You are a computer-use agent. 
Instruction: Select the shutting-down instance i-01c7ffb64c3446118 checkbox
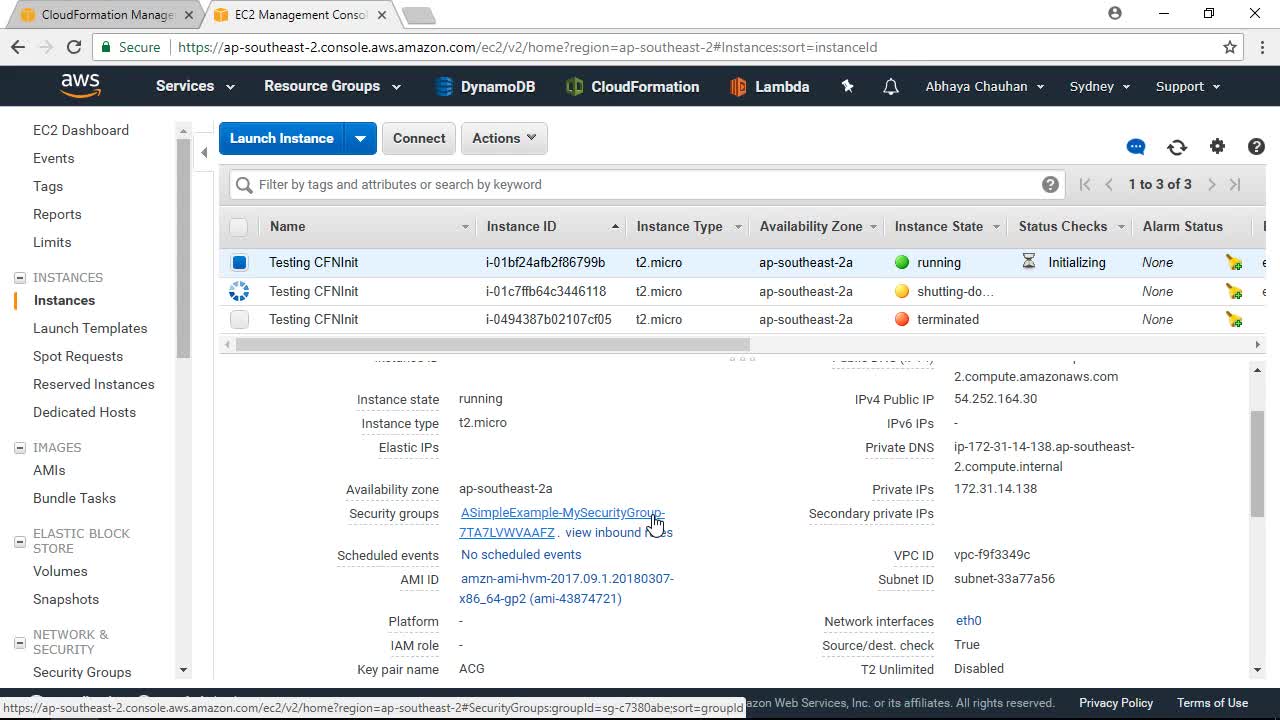click(x=239, y=291)
